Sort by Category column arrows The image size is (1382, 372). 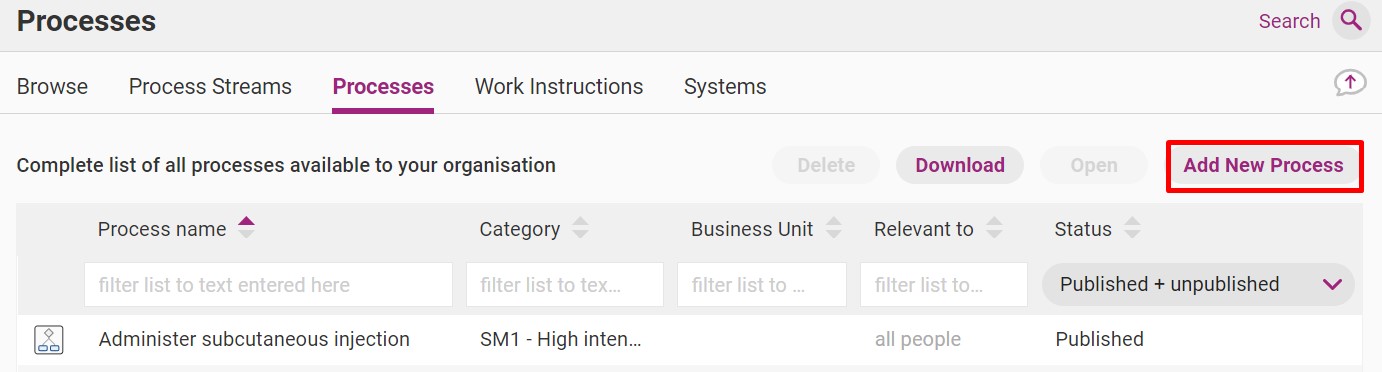point(580,228)
